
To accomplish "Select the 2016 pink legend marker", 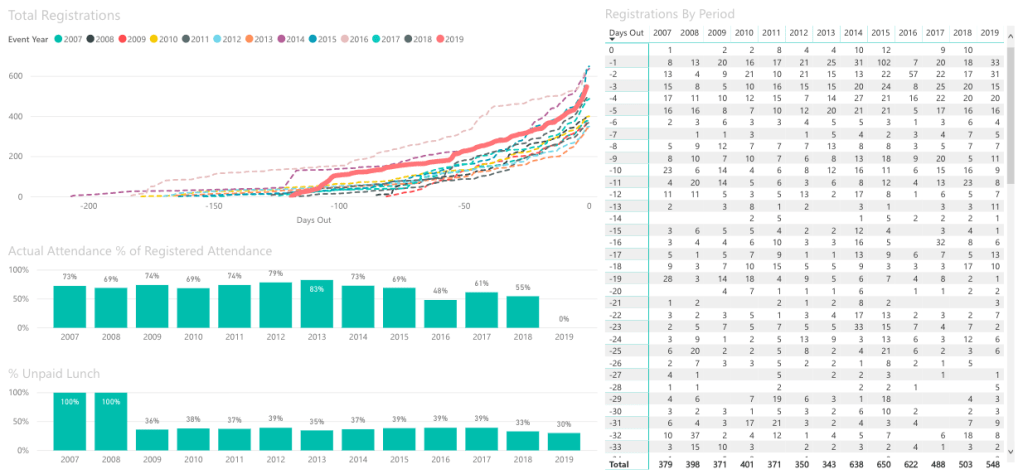I will tap(345, 39).
